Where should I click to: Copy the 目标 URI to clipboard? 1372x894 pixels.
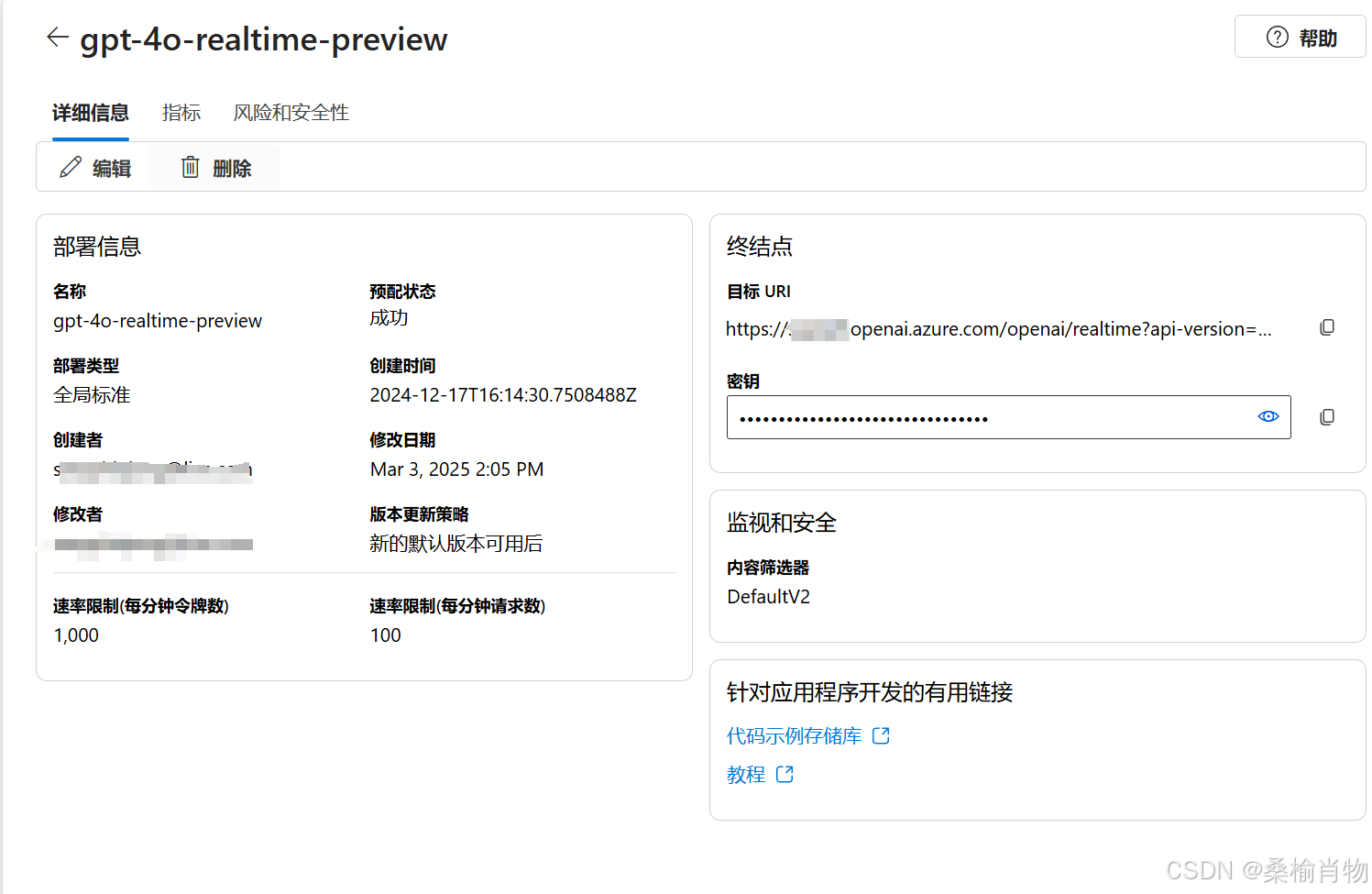coord(1327,327)
